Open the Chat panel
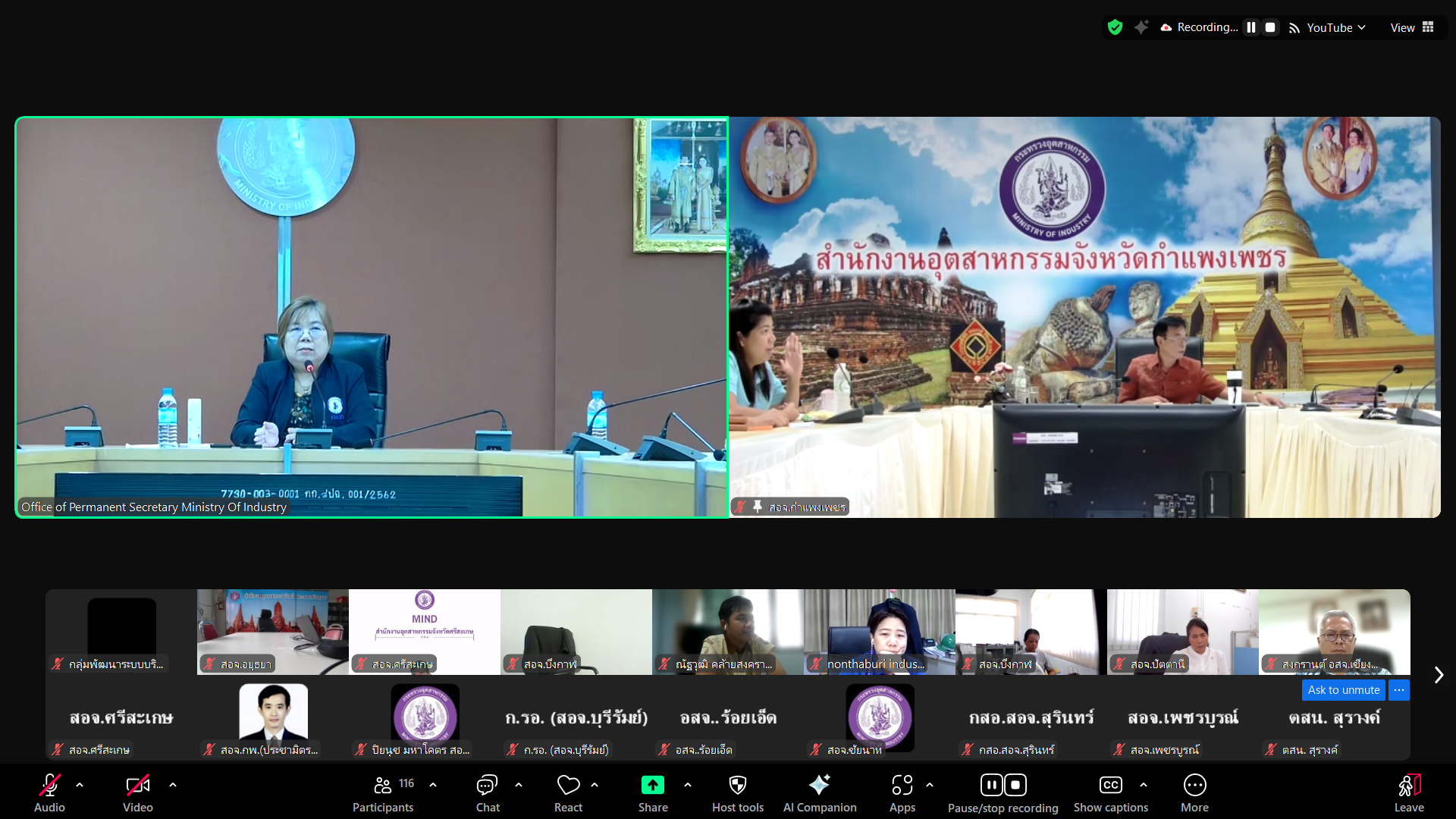This screenshot has width=1456, height=819. point(487,786)
